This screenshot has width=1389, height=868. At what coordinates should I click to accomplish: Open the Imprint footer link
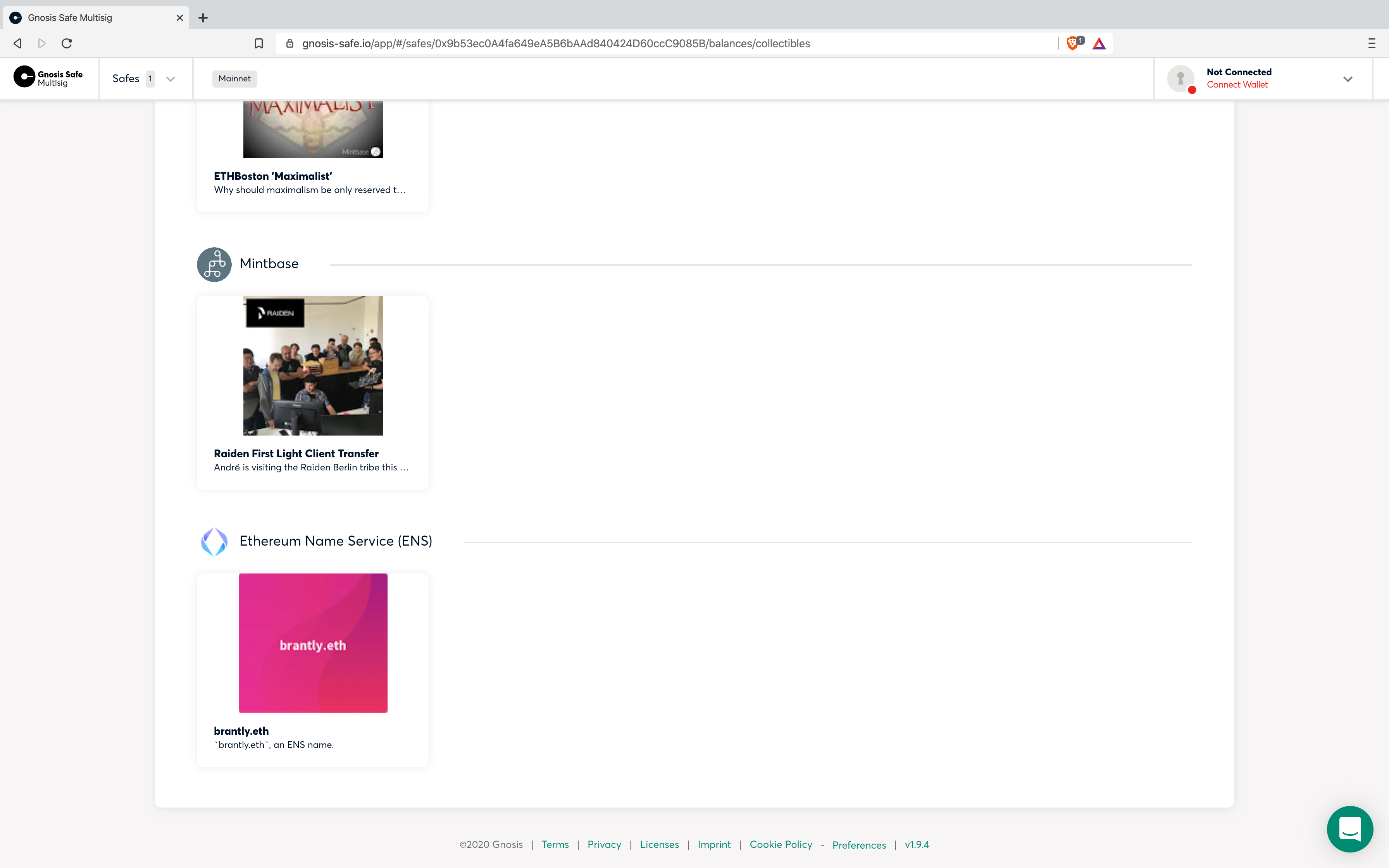pos(714,844)
